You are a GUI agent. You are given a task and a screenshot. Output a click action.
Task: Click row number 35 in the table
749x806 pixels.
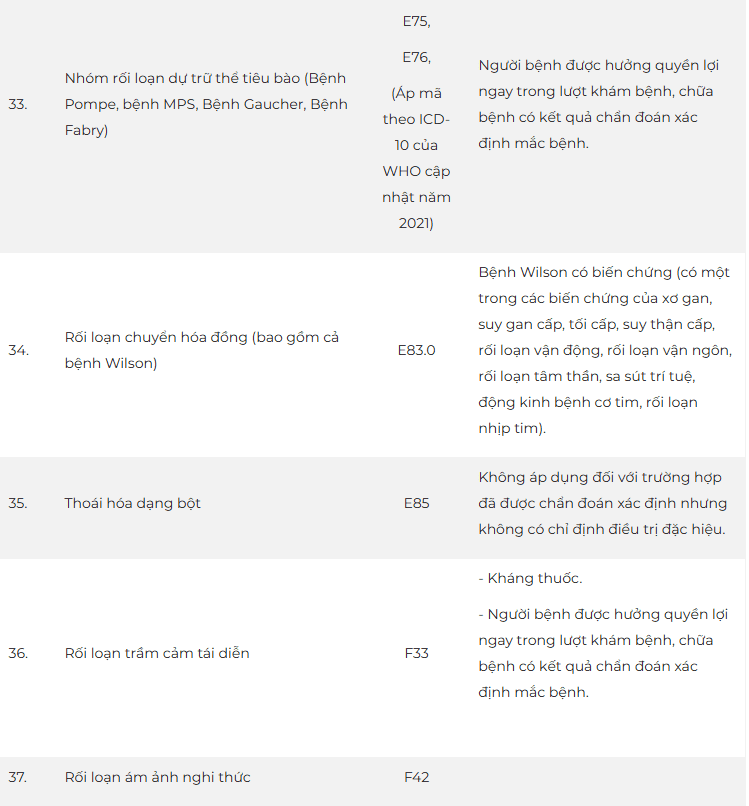(18, 503)
